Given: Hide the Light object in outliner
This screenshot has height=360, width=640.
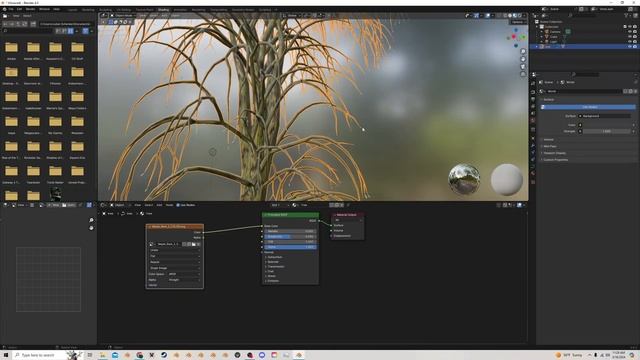Looking at the screenshot, I should coord(630,41).
